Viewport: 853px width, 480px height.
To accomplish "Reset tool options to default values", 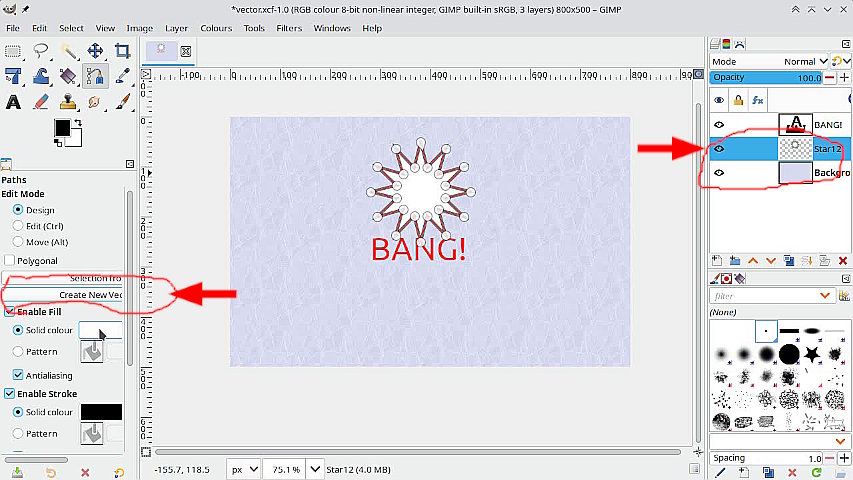I will click(119, 472).
